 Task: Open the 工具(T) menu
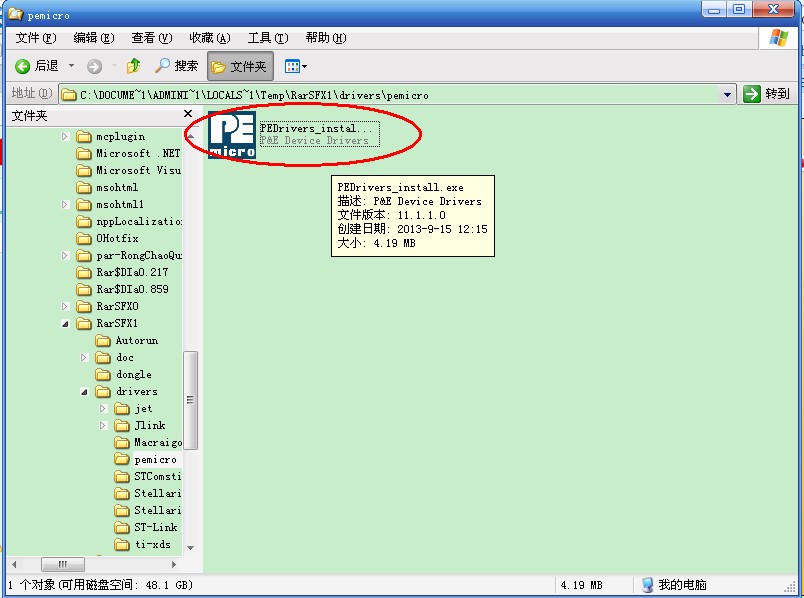268,38
